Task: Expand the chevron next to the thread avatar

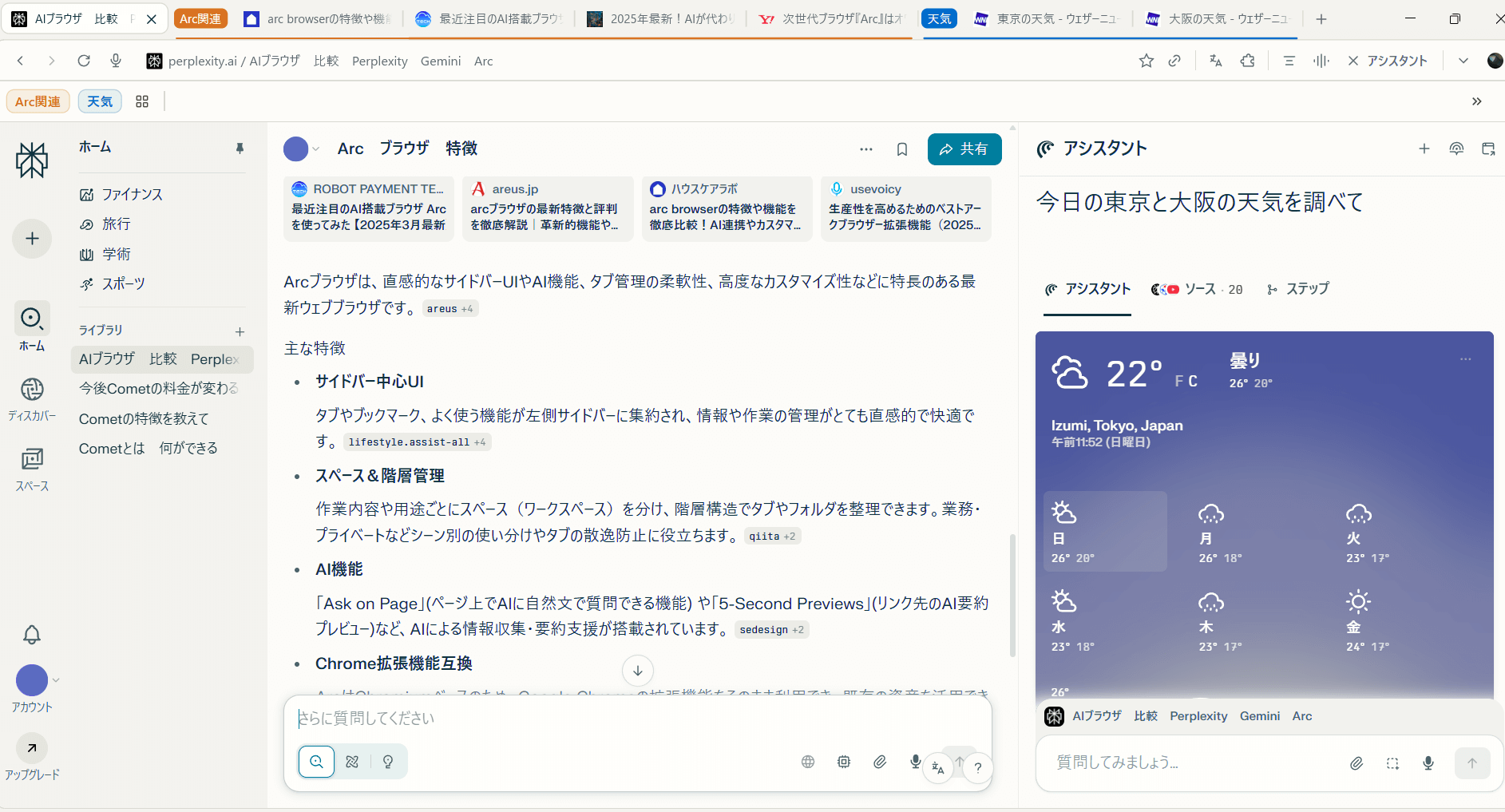Action: 316,149
